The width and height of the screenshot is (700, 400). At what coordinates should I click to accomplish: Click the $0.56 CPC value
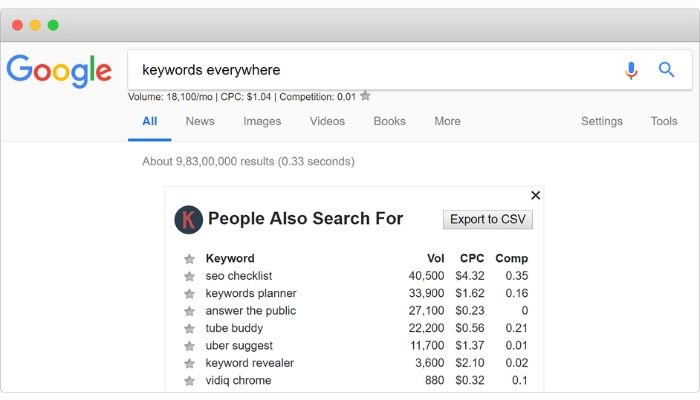pos(470,328)
